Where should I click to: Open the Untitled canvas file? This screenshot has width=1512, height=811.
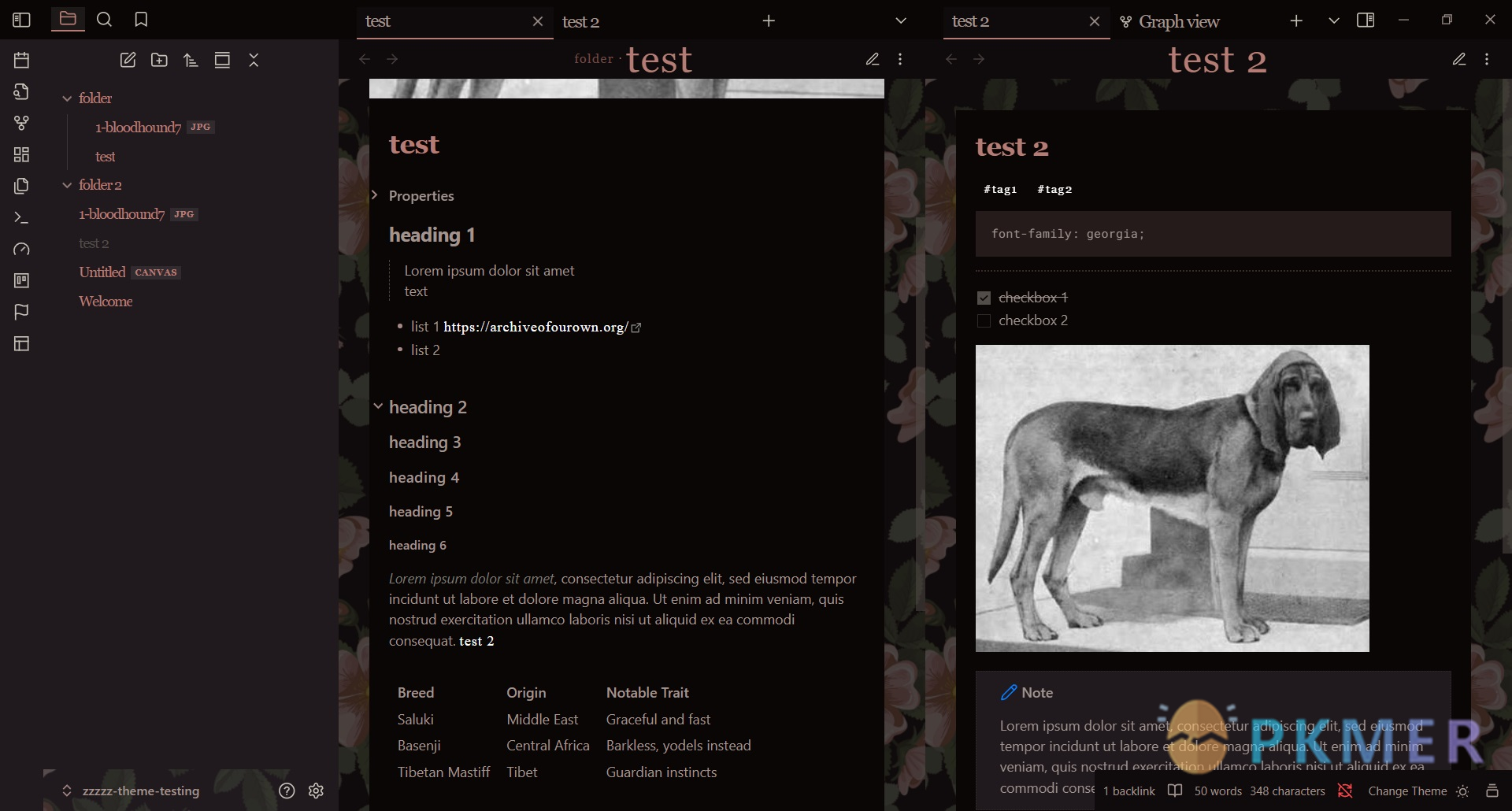coord(102,272)
